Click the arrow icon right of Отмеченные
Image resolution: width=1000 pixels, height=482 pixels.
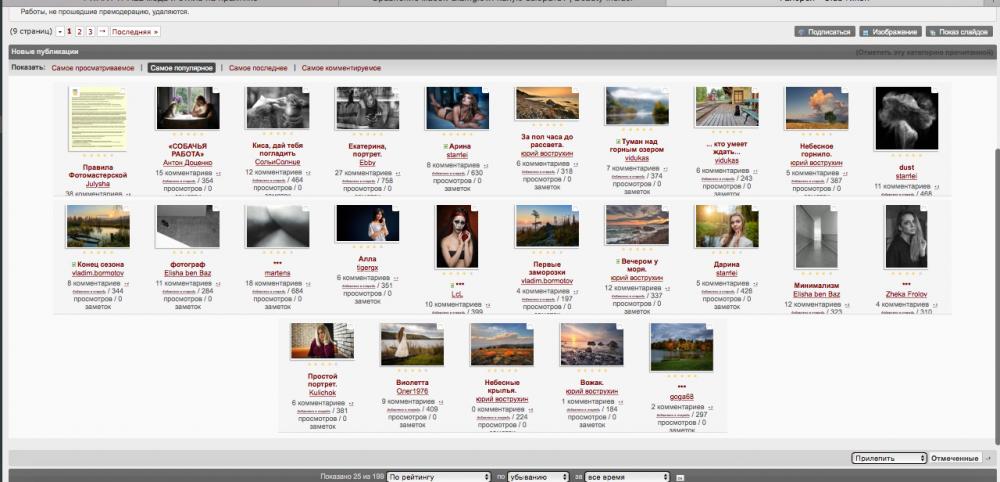pyautogui.click(x=988, y=458)
